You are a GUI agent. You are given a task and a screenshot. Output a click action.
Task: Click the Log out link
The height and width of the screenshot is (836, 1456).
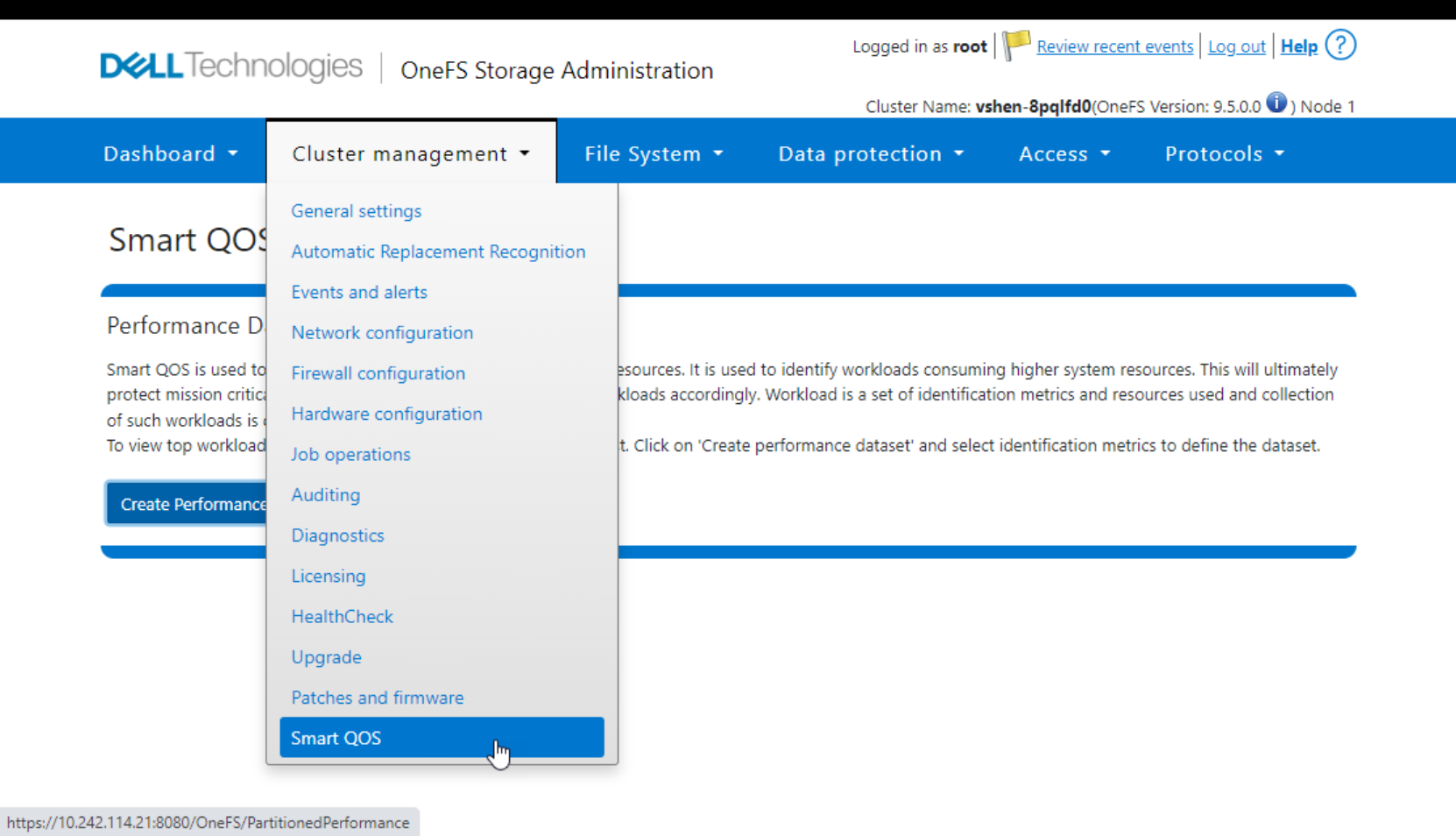(x=1236, y=46)
